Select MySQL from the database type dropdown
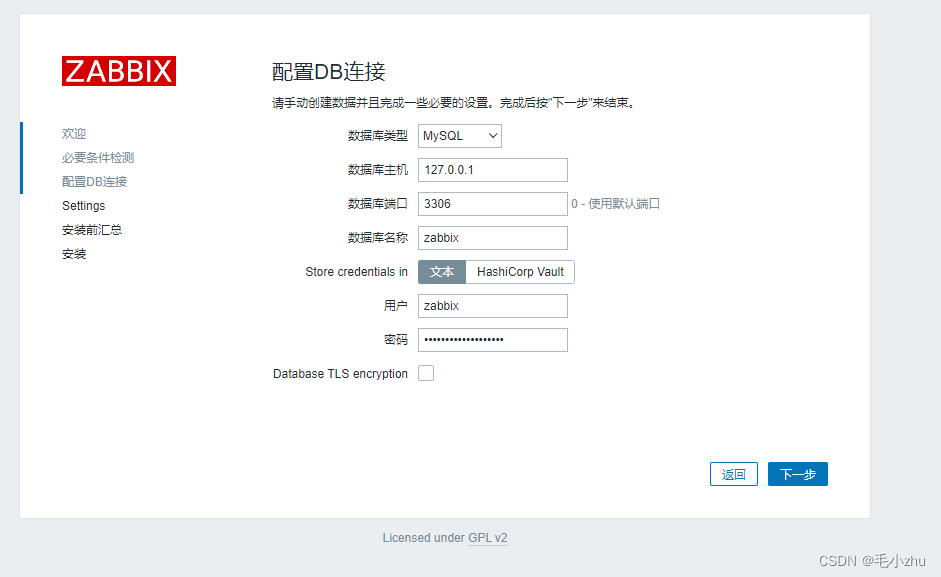This screenshot has height=577, width=941. pyautogui.click(x=459, y=135)
